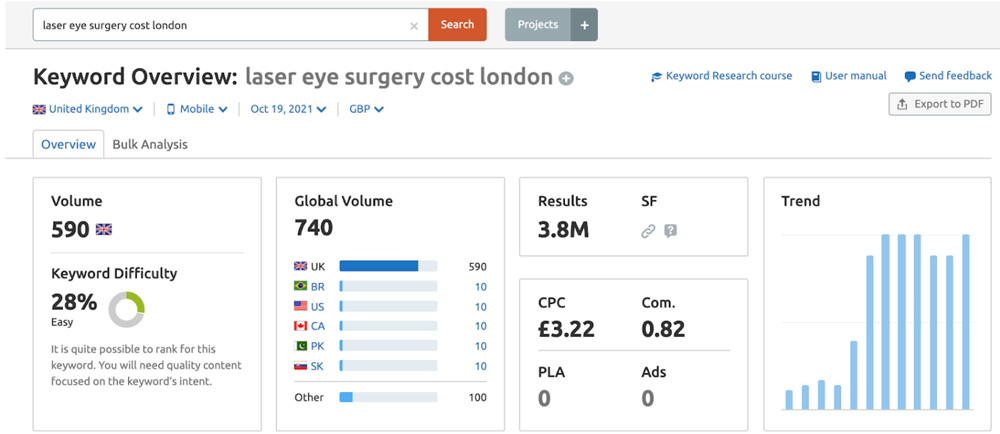Screen dimensions: 1000x434
Task: Click the Keyword Difficulty donut chart
Action: pyautogui.click(x=127, y=309)
